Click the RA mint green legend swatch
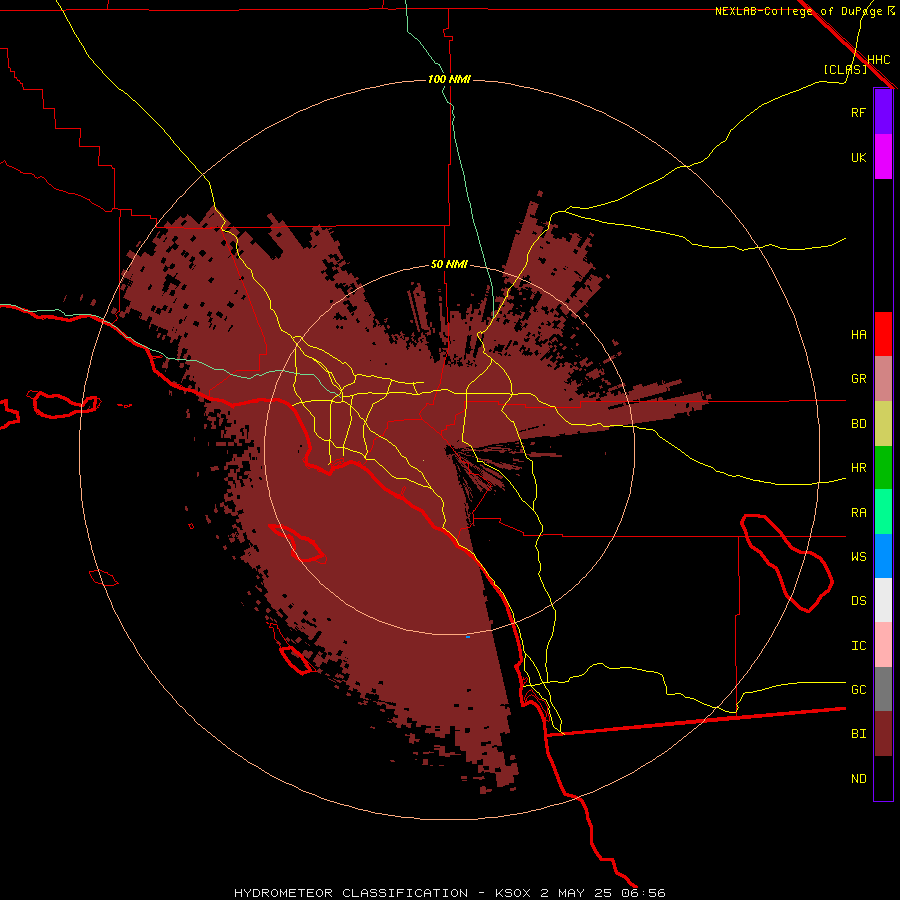The height and width of the screenshot is (900, 900). [x=883, y=512]
